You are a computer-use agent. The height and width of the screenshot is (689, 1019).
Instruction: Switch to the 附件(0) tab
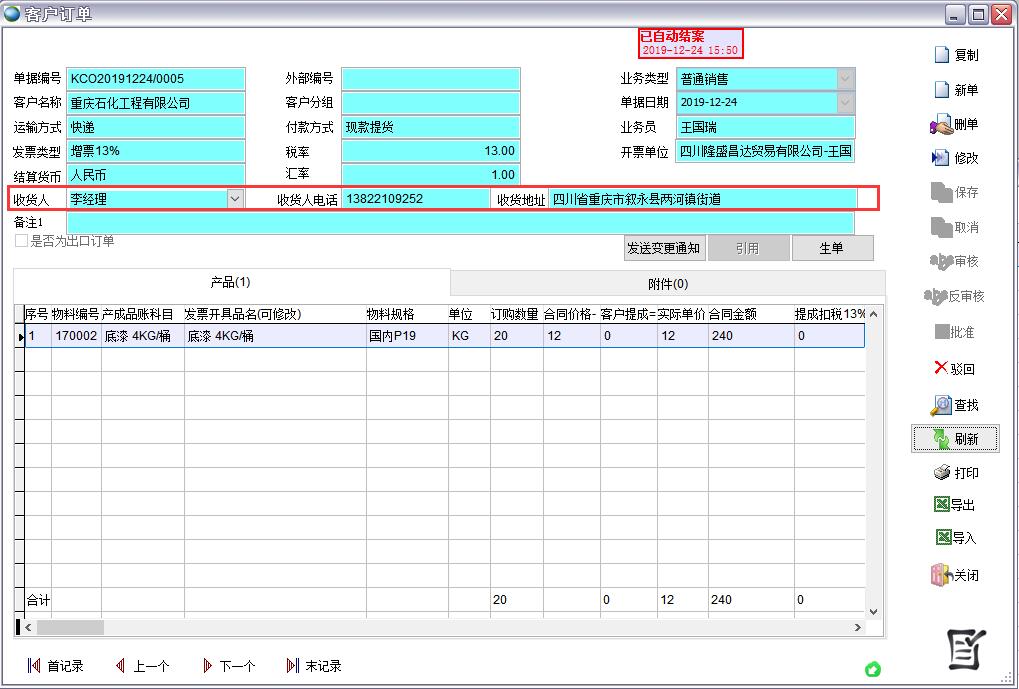667,284
